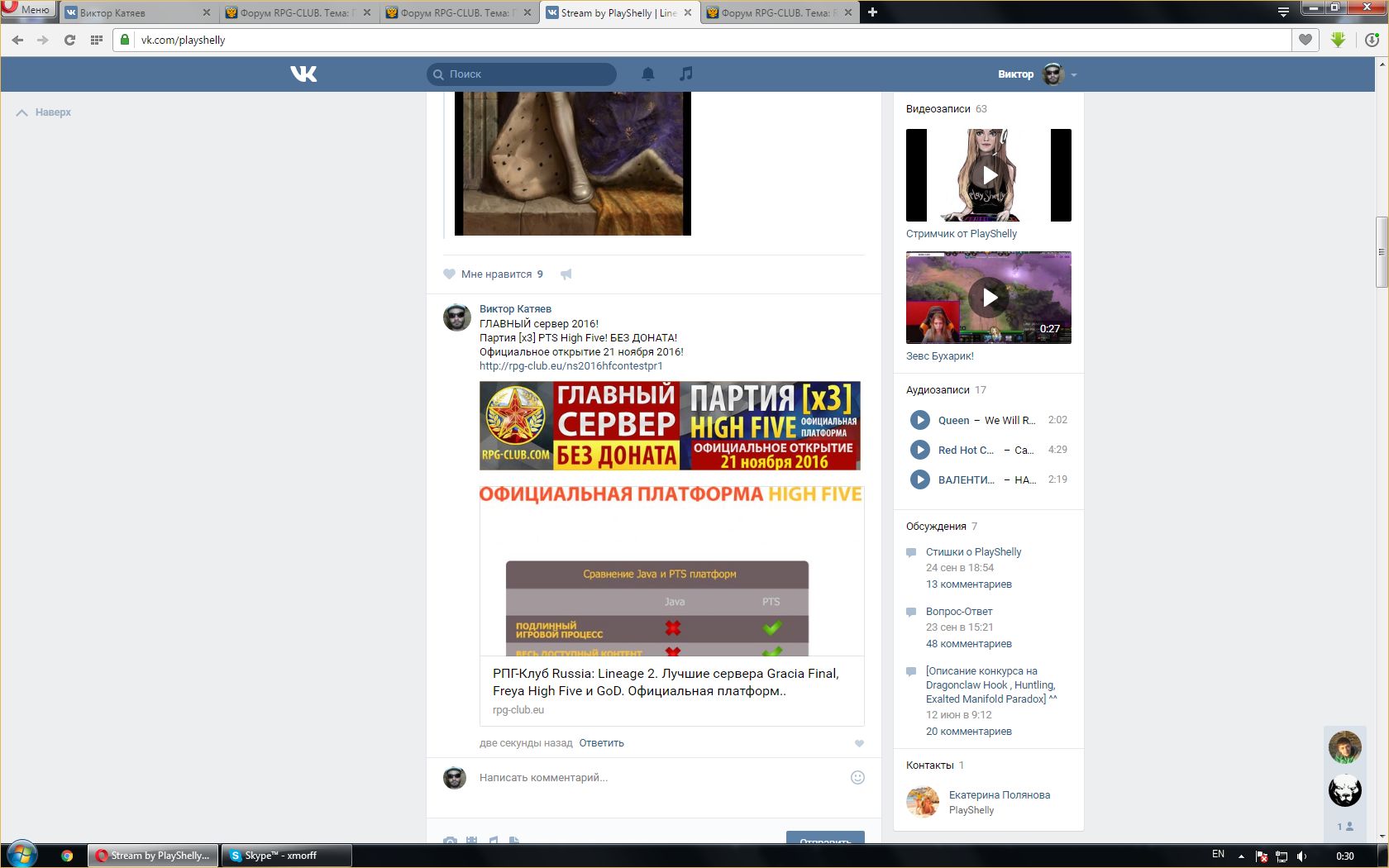1389x868 pixels.
Task: Open the EN language indicator in the taskbar
Action: pos(1218,855)
